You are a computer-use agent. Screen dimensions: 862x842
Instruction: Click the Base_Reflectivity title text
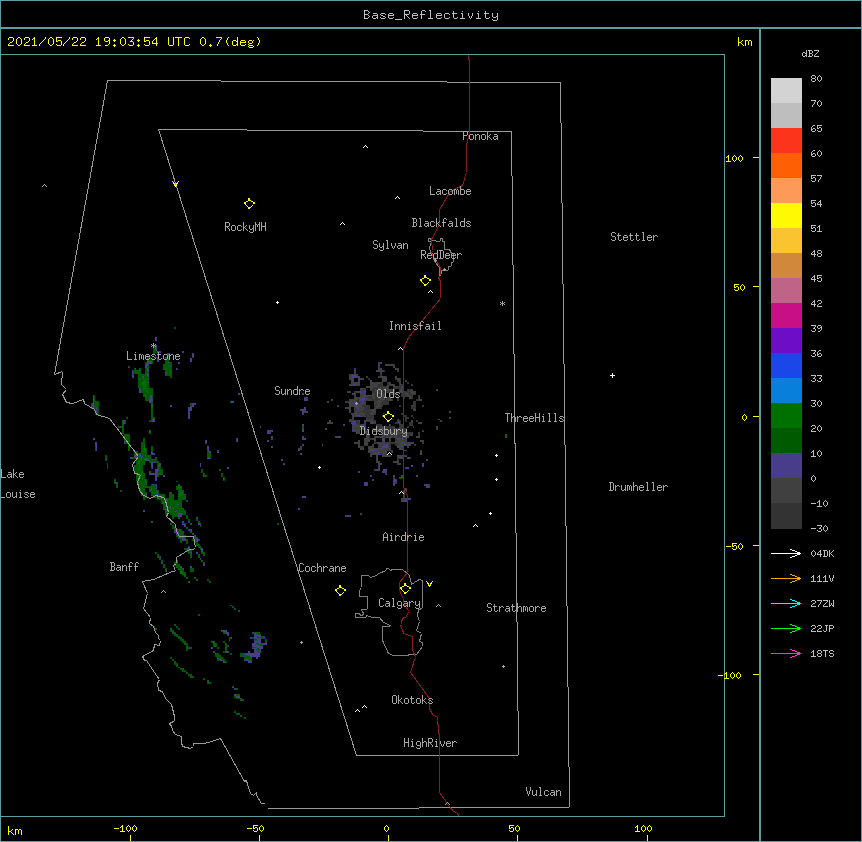tap(431, 15)
